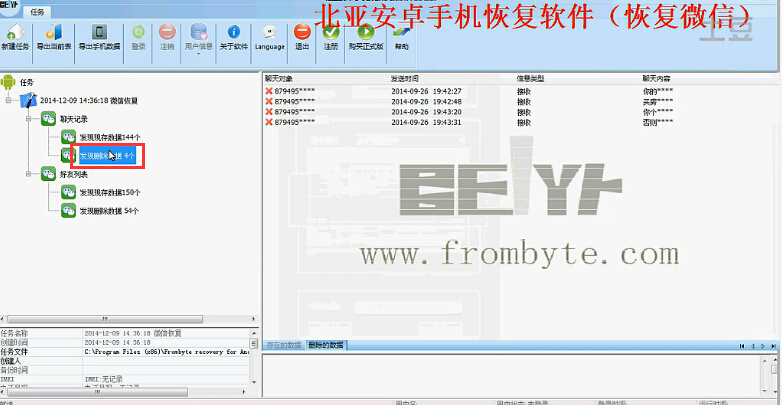The height and width of the screenshot is (405, 782).
Task: Click the properties panel scroll-up arrow
Action: point(254,332)
